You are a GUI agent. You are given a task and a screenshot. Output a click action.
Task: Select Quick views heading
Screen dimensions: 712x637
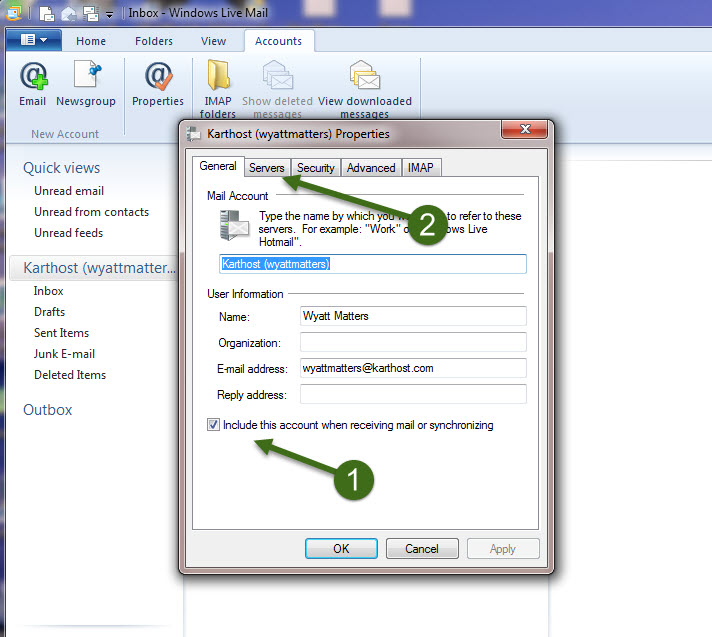click(x=62, y=168)
